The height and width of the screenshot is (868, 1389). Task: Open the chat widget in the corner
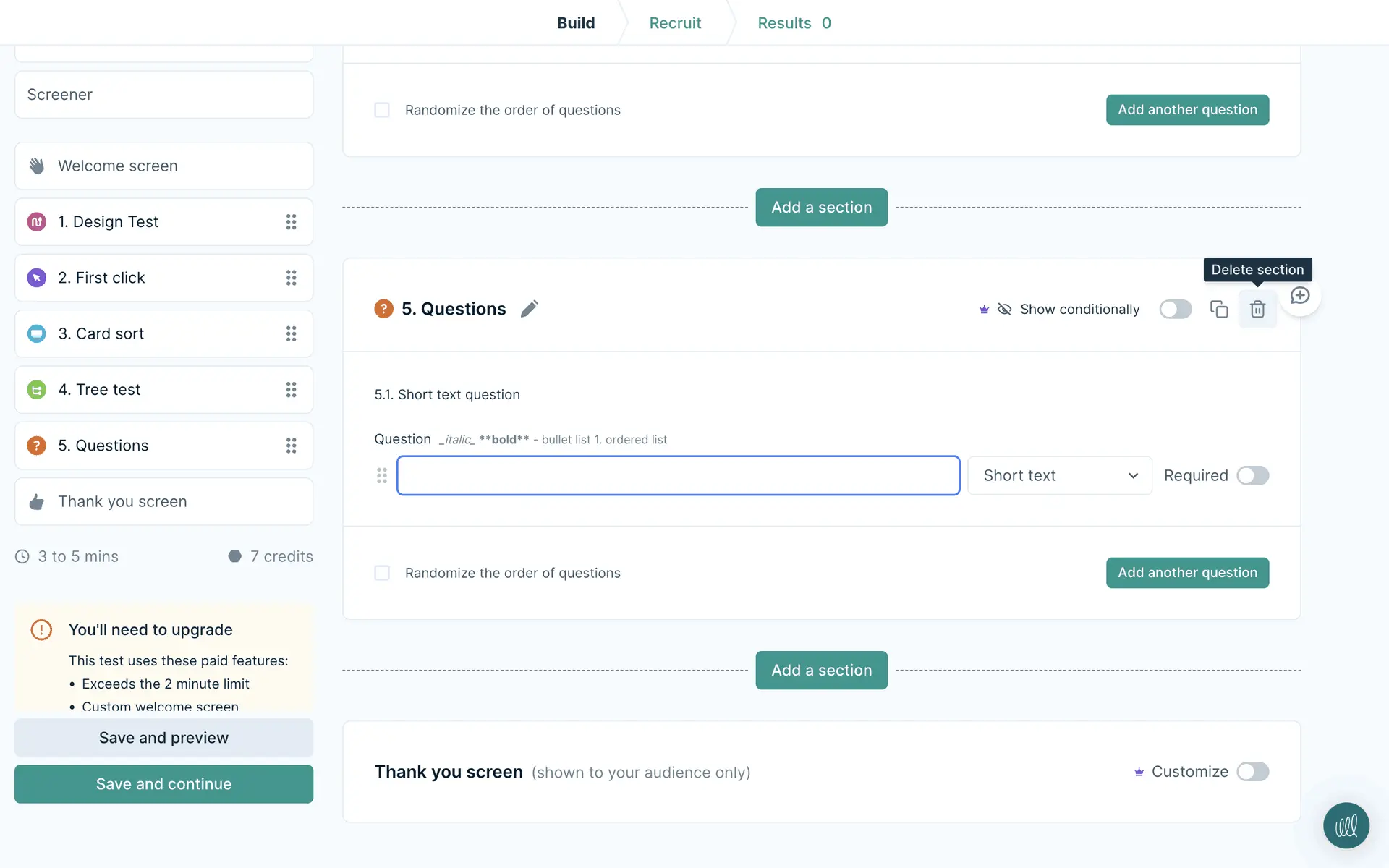coord(1346,825)
